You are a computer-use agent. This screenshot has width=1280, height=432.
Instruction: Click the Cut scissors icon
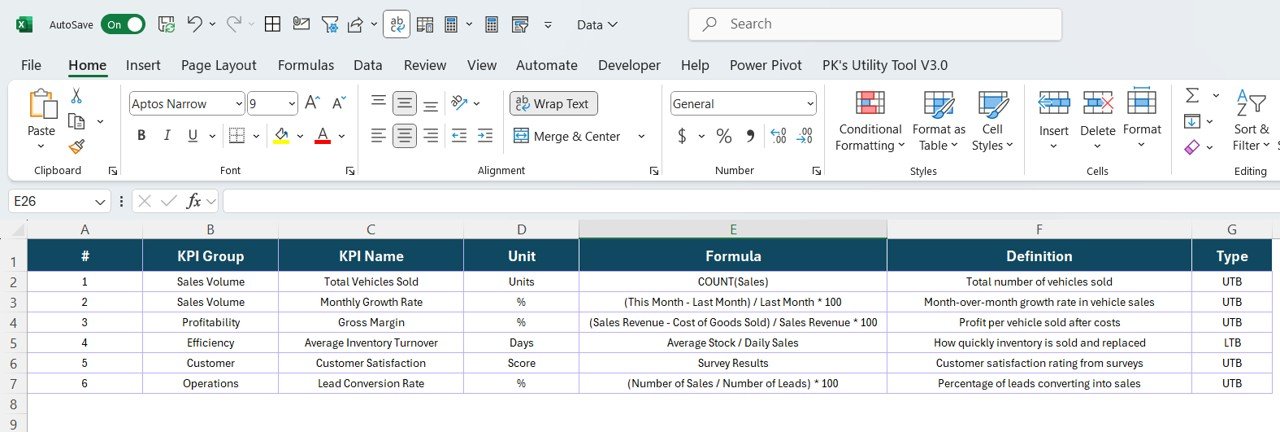click(x=76, y=96)
